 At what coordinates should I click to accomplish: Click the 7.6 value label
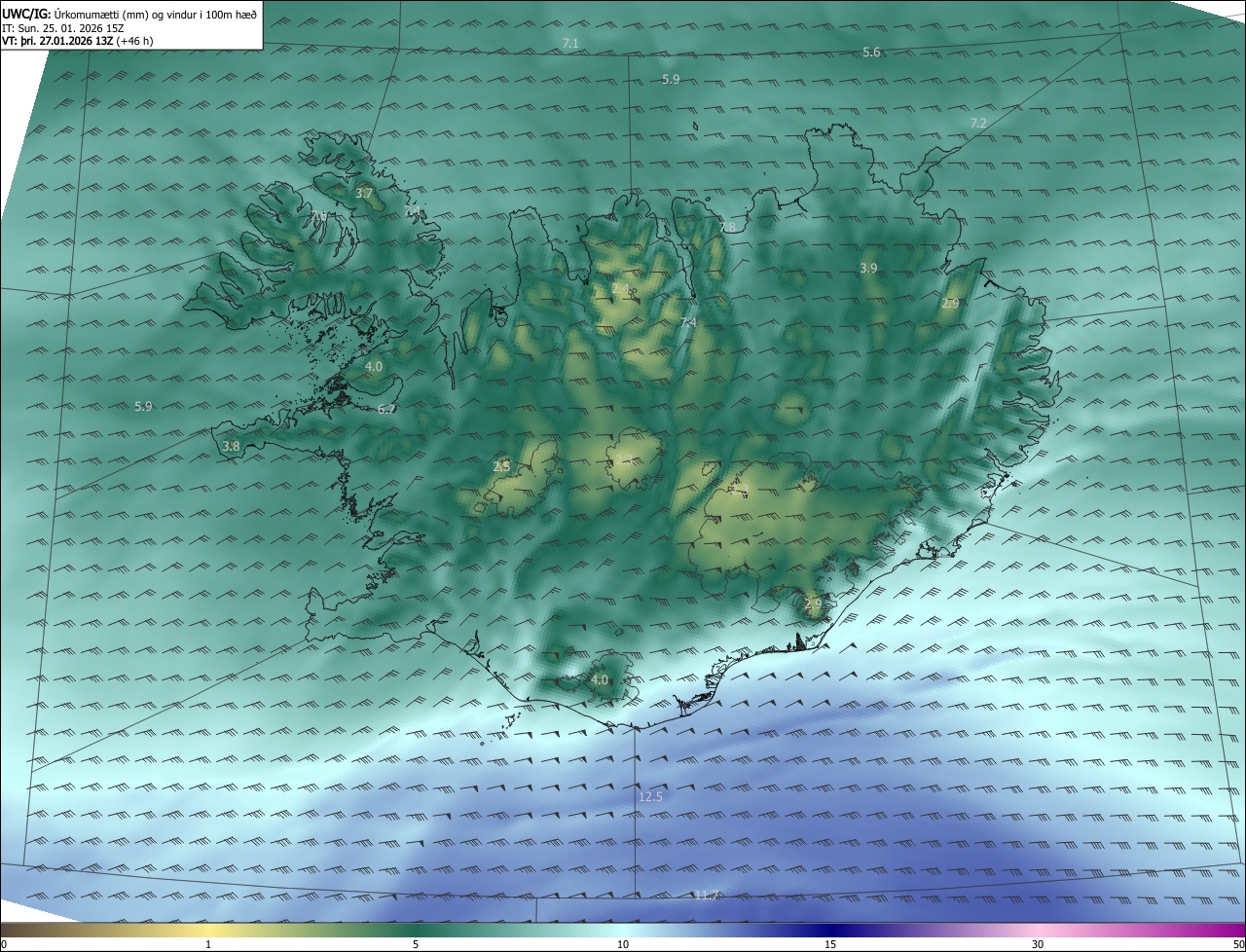pyautogui.click(x=317, y=216)
